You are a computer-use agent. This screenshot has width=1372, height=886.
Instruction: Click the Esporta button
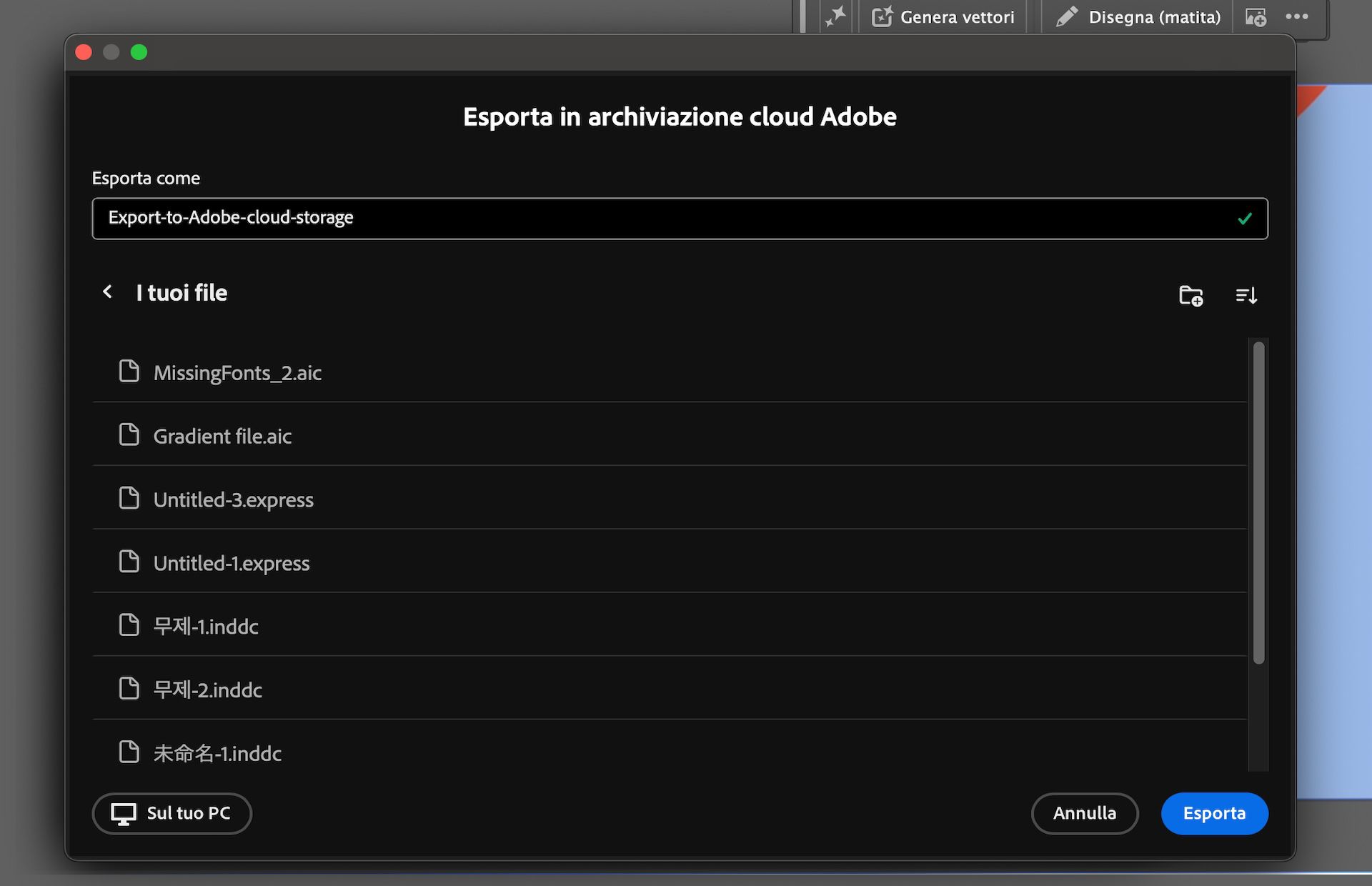(x=1214, y=813)
